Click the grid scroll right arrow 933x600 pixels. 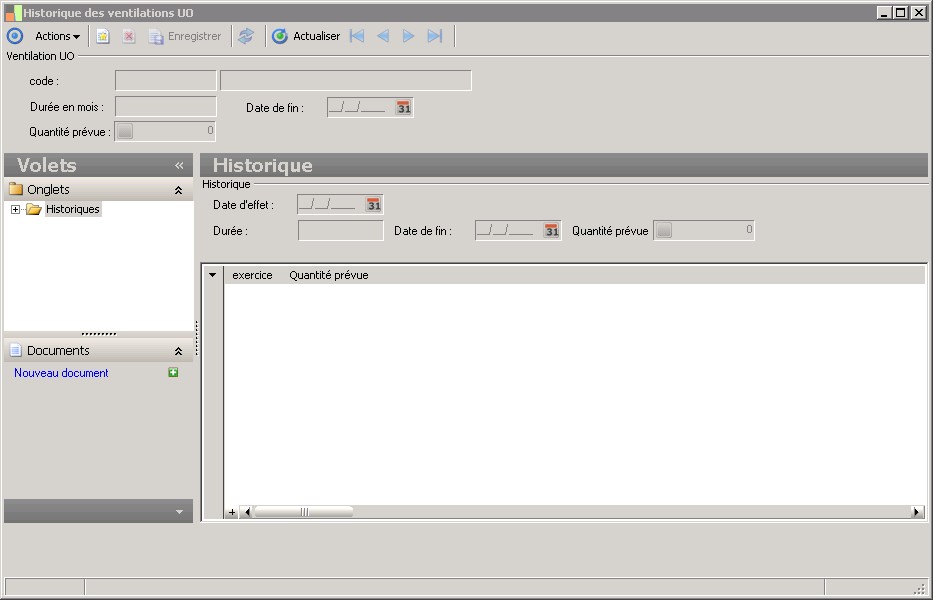pos(917,512)
